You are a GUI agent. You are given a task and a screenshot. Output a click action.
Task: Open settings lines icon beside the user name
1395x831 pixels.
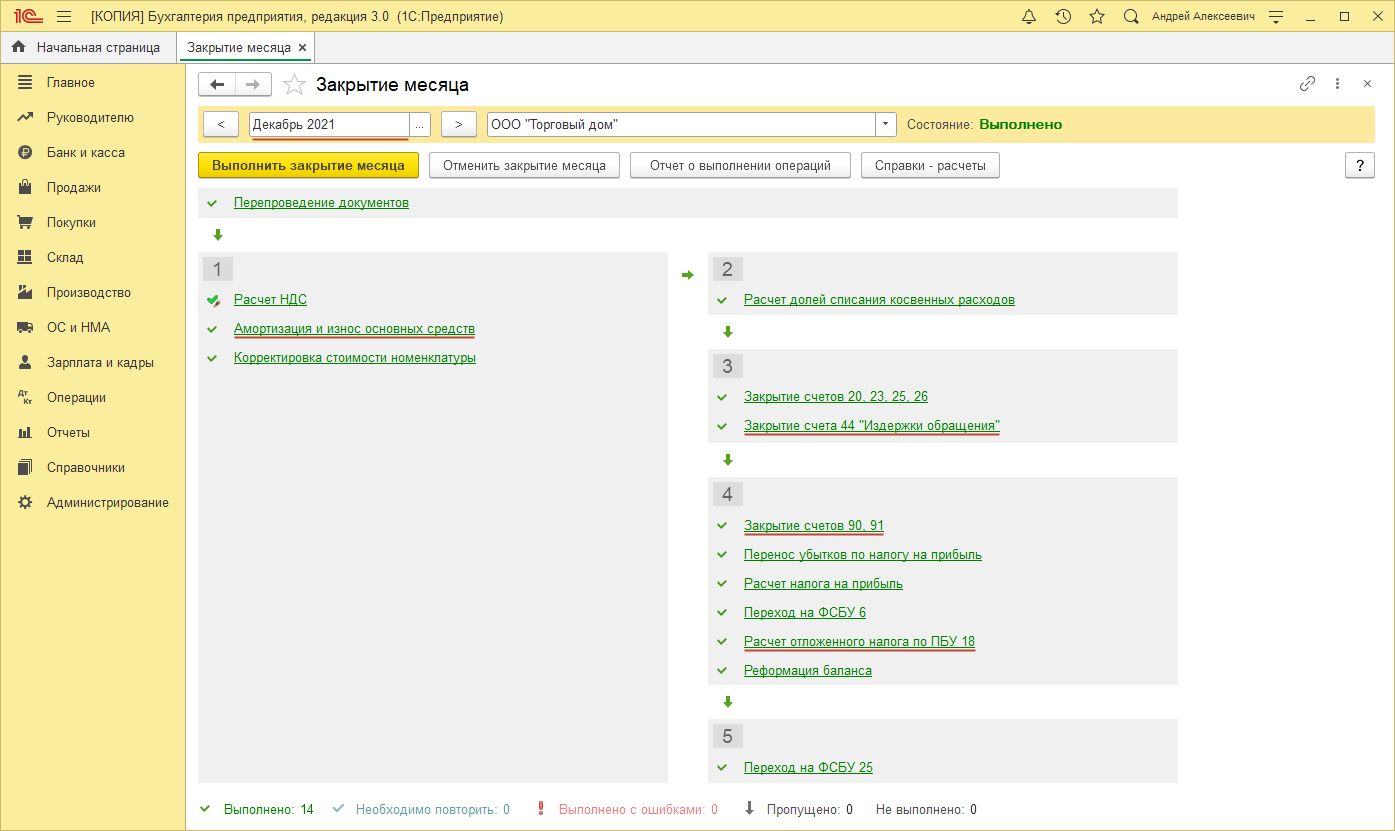[x=1275, y=17]
